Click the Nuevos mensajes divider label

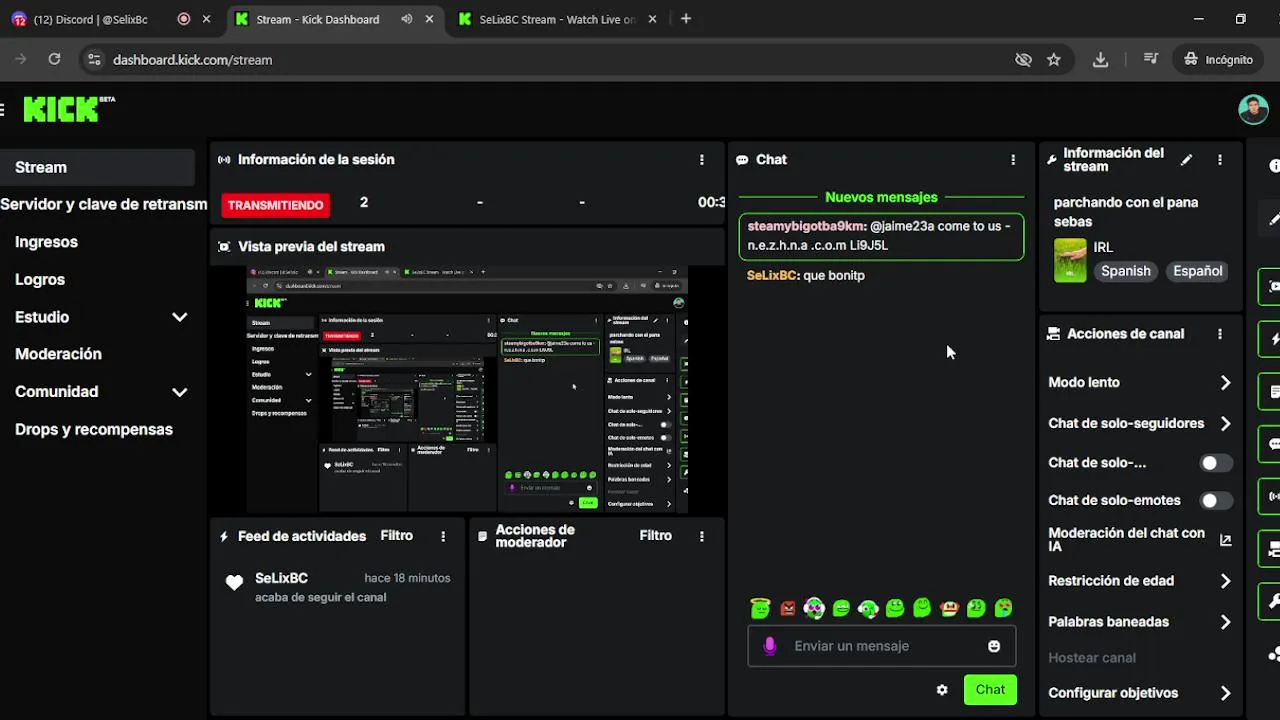coord(881,198)
